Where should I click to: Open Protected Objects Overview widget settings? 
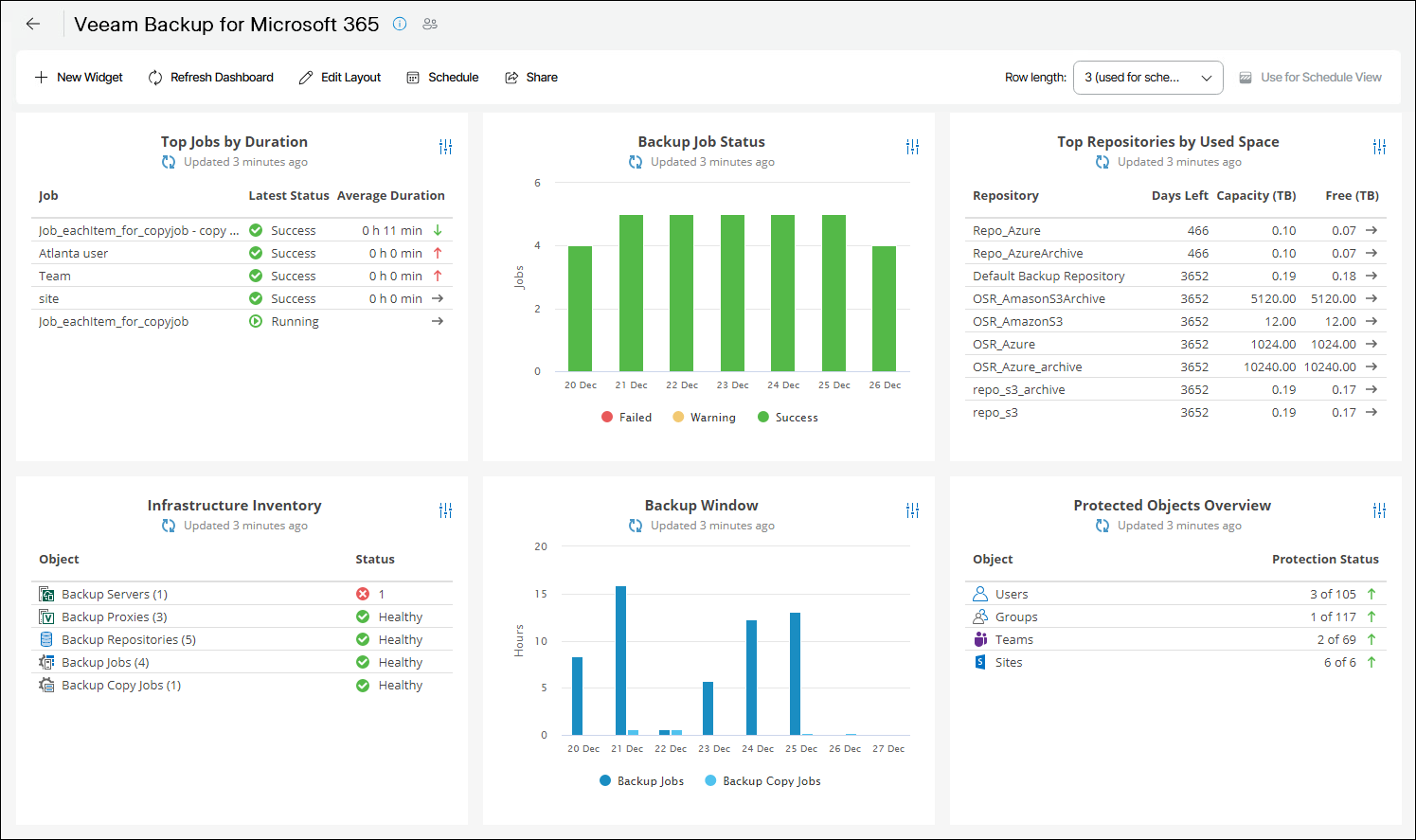[1379, 510]
